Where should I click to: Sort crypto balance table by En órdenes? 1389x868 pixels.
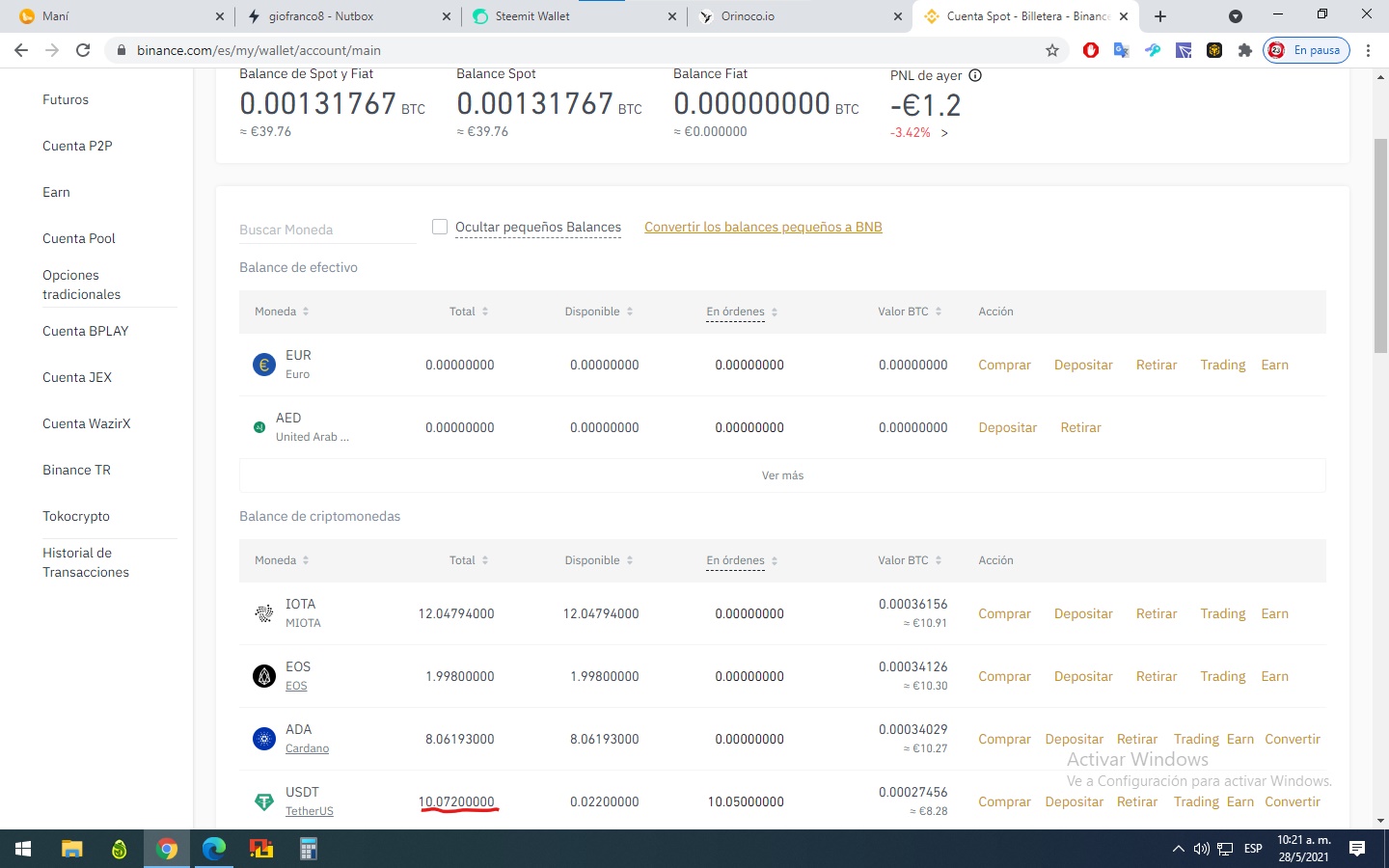click(x=742, y=560)
